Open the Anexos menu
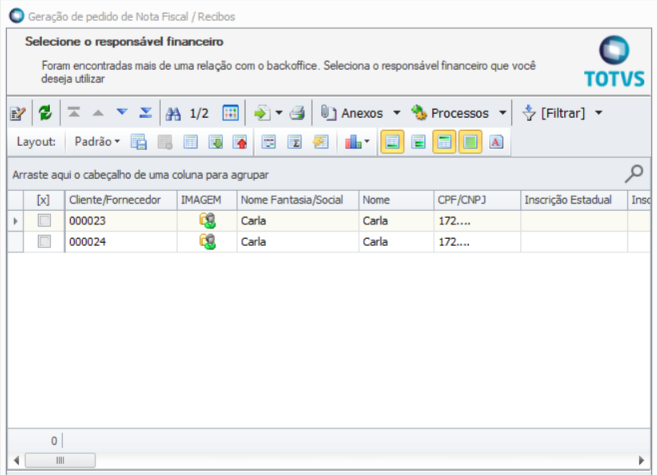The height and width of the screenshot is (475, 657). click(x=352, y=113)
